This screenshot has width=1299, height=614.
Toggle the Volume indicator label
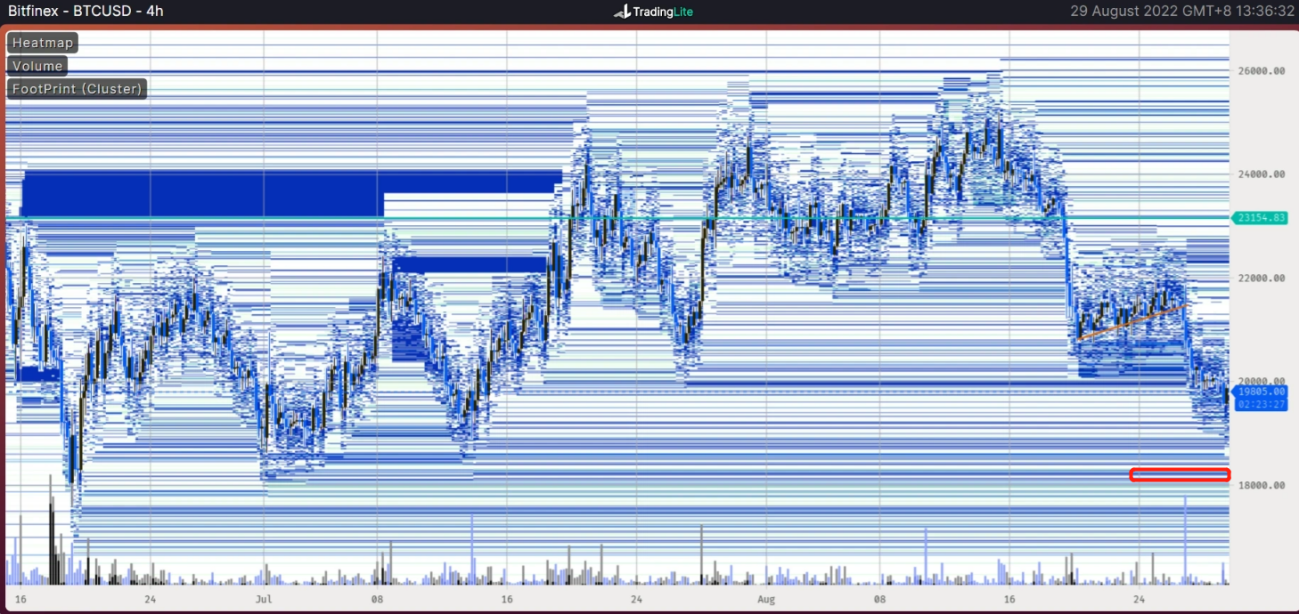coord(38,66)
